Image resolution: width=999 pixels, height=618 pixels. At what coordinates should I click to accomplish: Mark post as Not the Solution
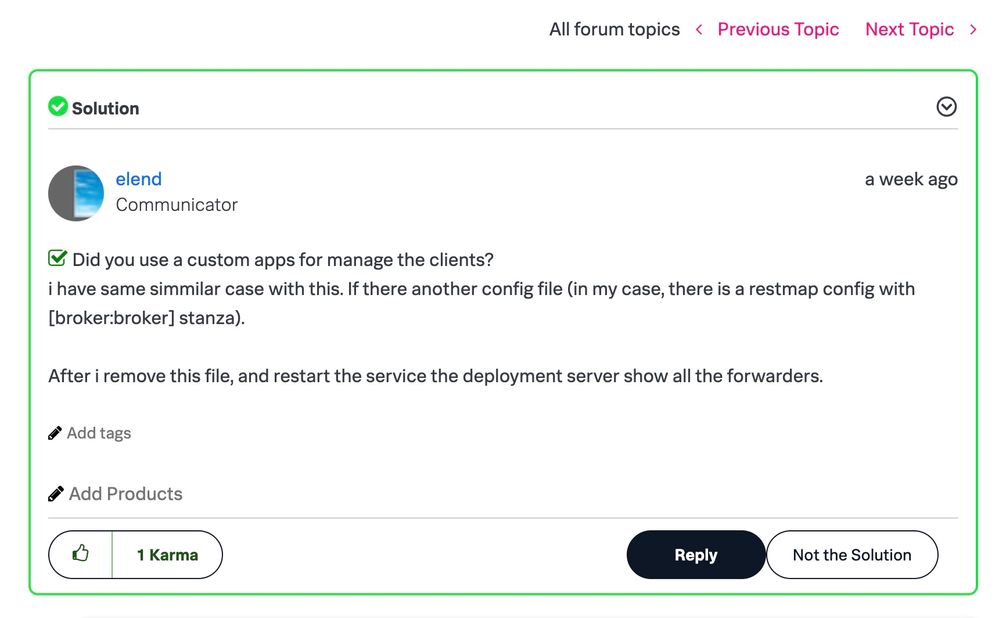tap(852, 555)
